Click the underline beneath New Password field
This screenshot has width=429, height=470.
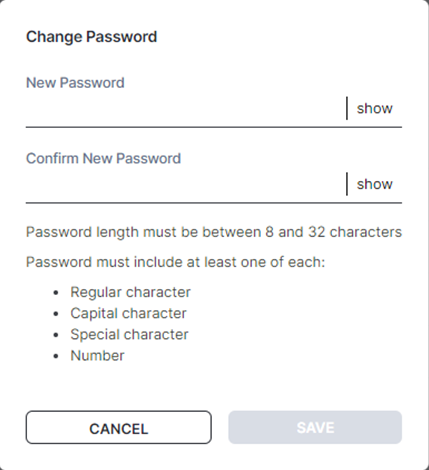tap(214, 127)
